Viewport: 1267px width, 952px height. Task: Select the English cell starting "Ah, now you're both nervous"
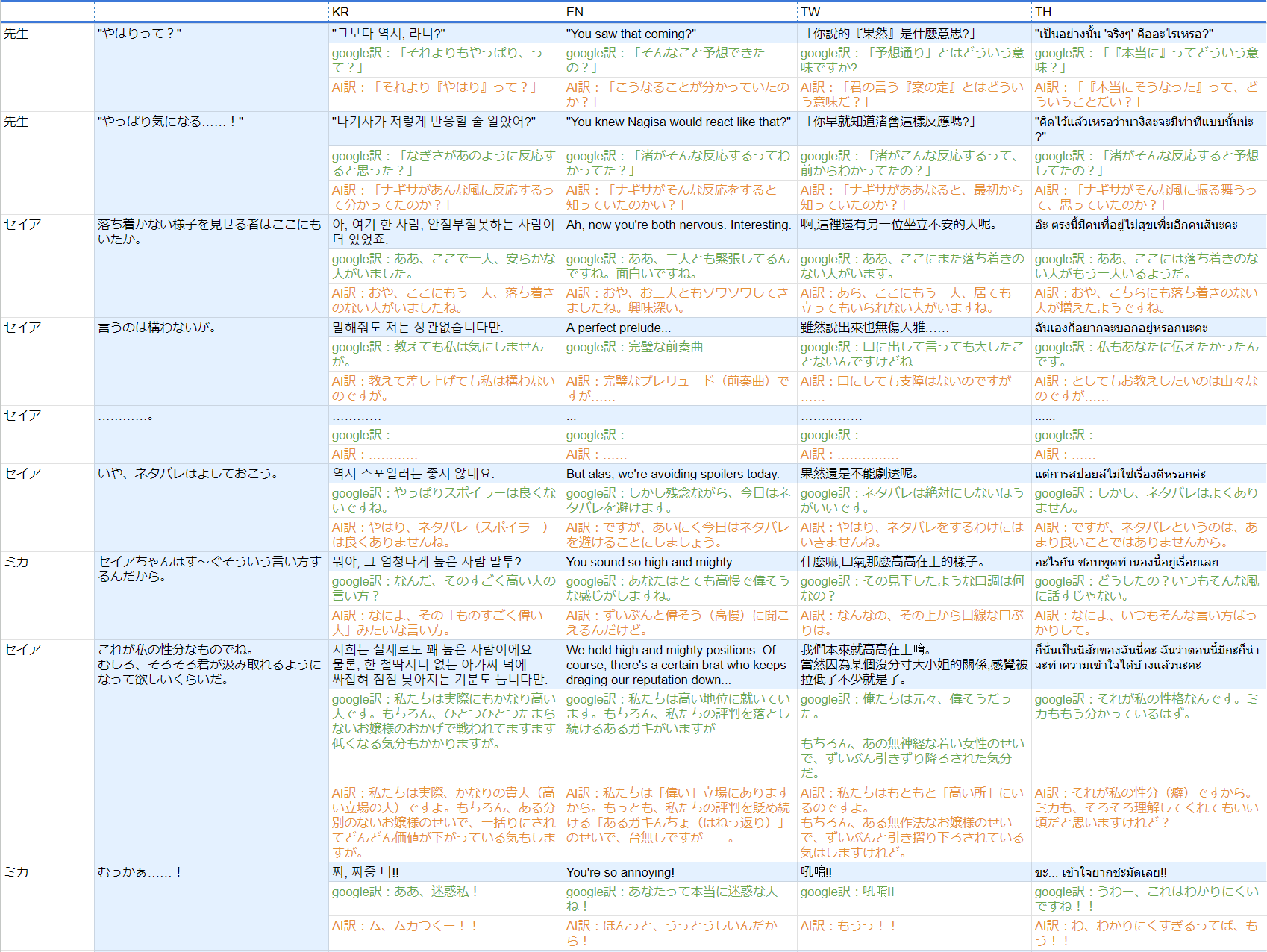coord(680,225)
